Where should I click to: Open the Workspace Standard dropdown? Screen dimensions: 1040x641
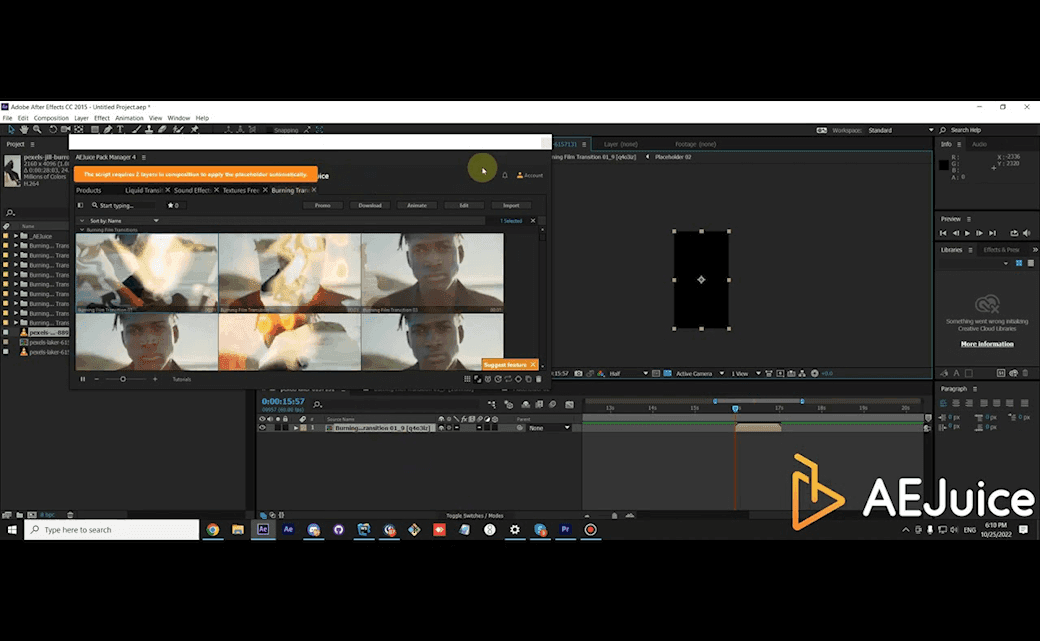pyautogui.click(x=901, y=130)
